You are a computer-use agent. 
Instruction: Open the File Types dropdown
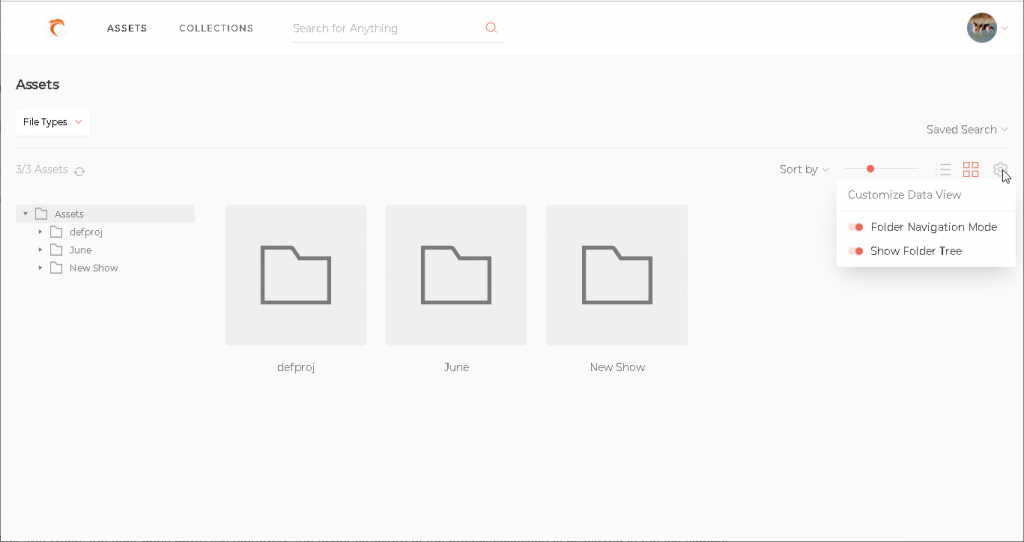(52, 122)
